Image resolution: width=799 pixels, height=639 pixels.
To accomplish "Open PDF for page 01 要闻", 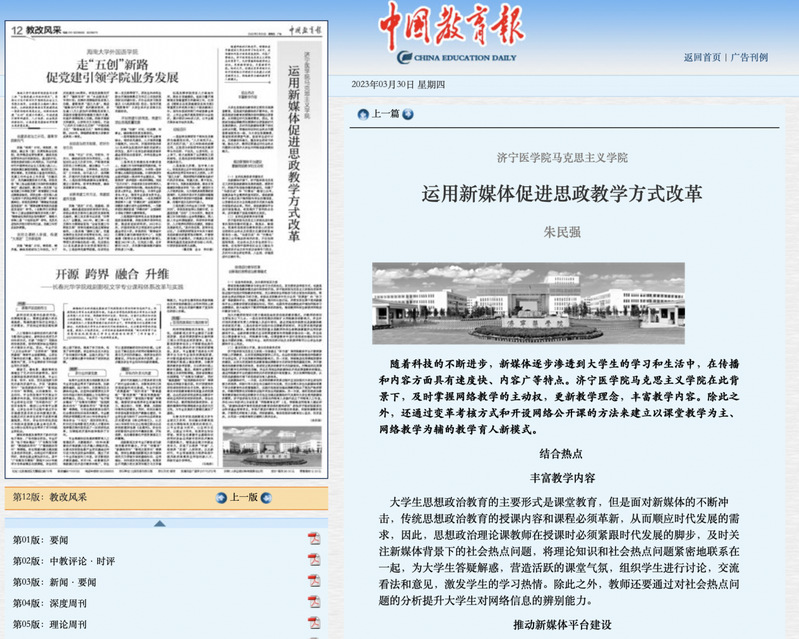I will pyautogui.click(x=313, y=539).
